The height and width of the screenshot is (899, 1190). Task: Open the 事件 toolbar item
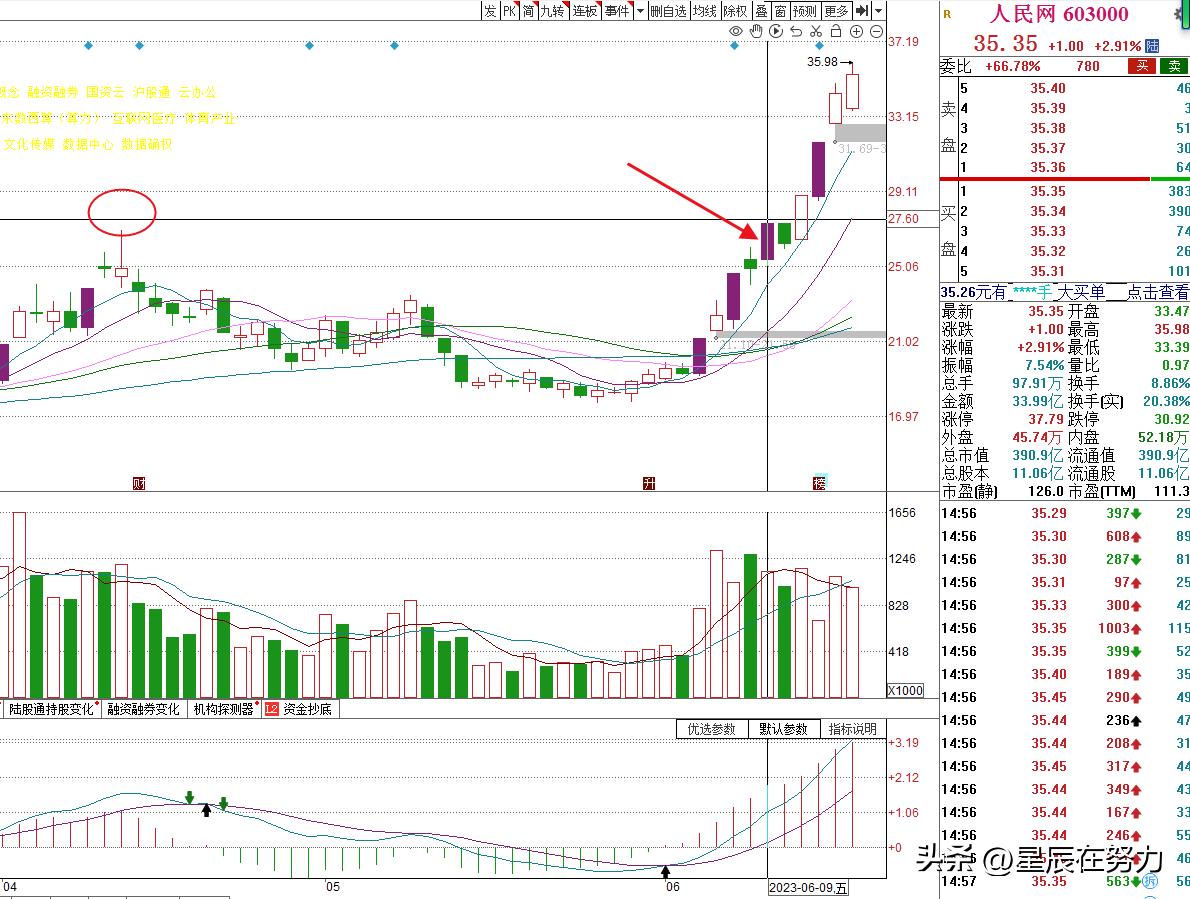tap(617, 11)
